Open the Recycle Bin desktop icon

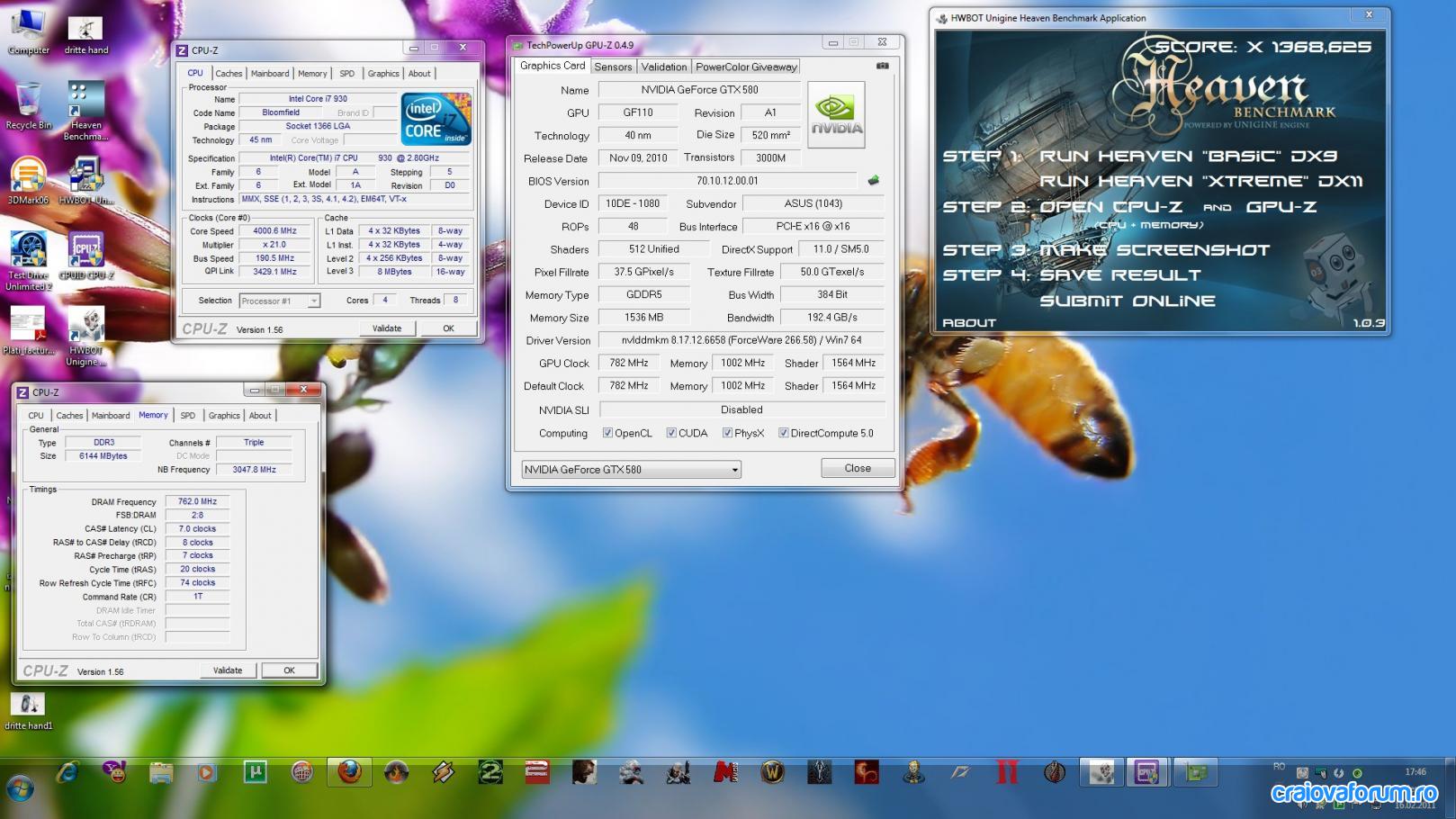pos(29,106)
